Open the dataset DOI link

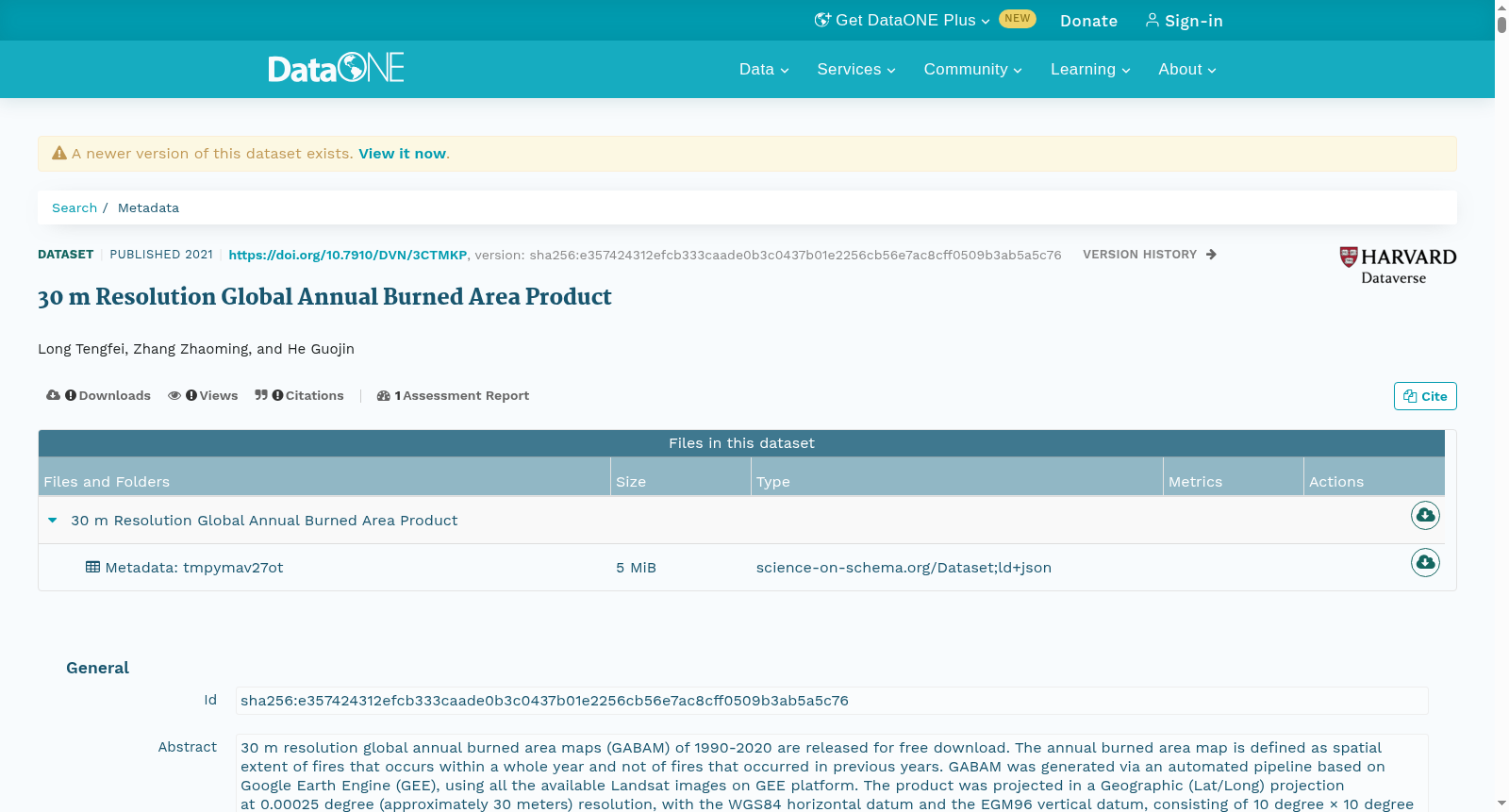click(348, 255)
